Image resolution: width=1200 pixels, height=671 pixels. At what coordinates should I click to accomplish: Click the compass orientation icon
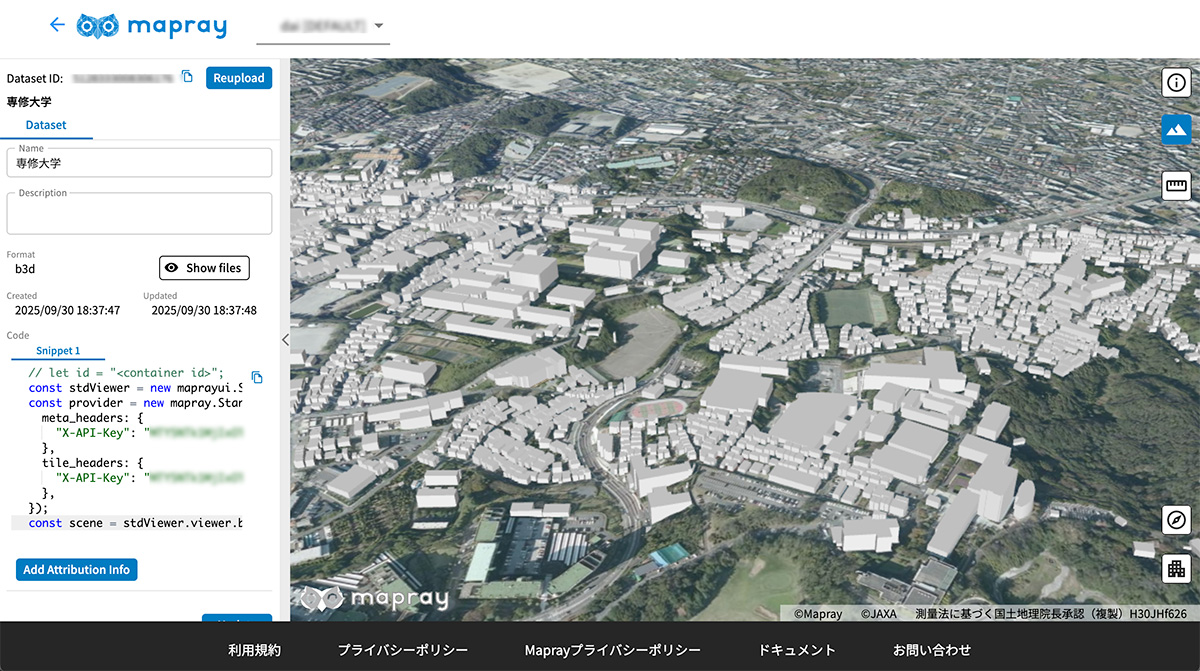pos(1176,520)
